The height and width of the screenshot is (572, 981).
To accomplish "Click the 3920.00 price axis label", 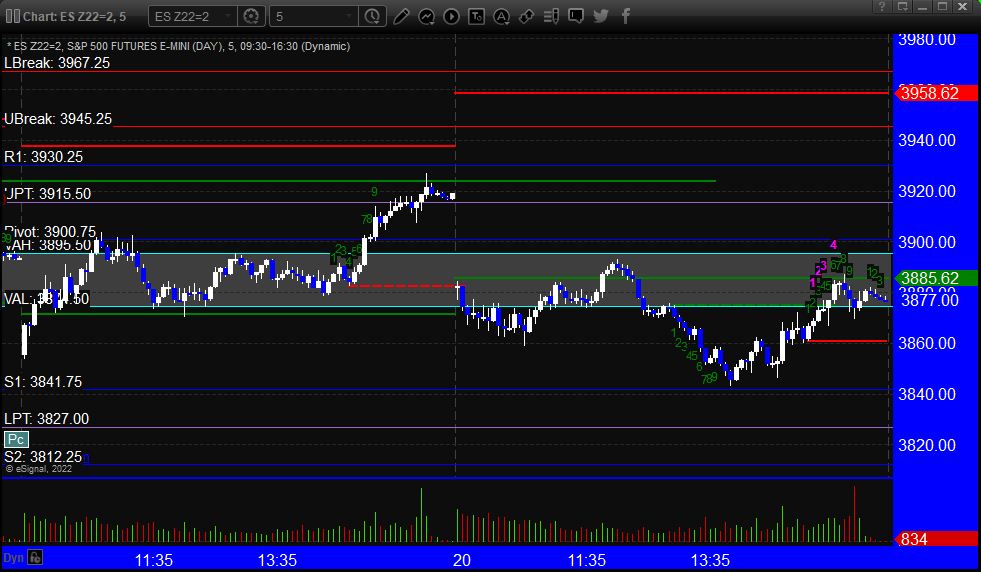I will tap(927, 192).
